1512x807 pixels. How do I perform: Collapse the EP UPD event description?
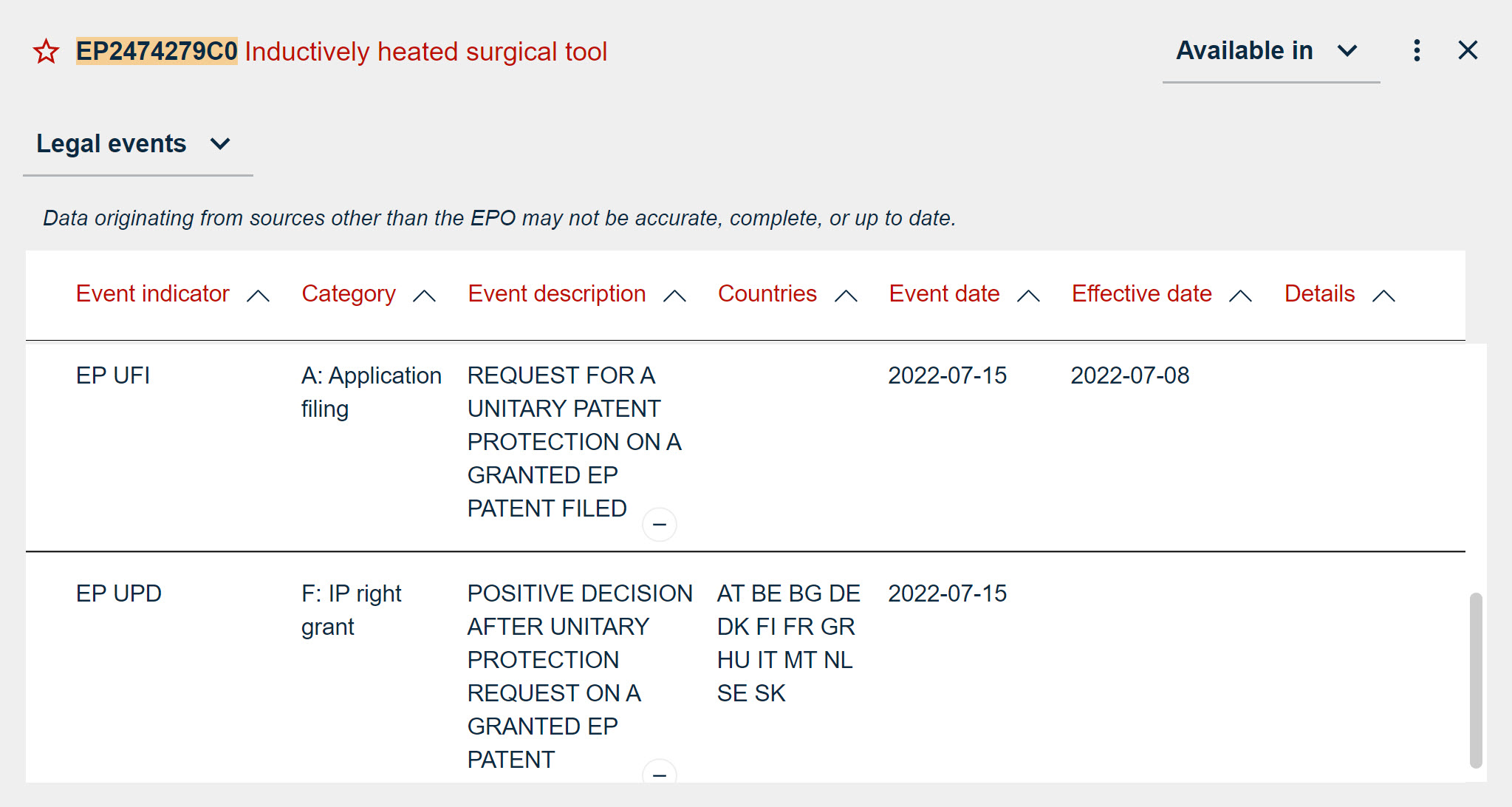(x=660, y=774)
